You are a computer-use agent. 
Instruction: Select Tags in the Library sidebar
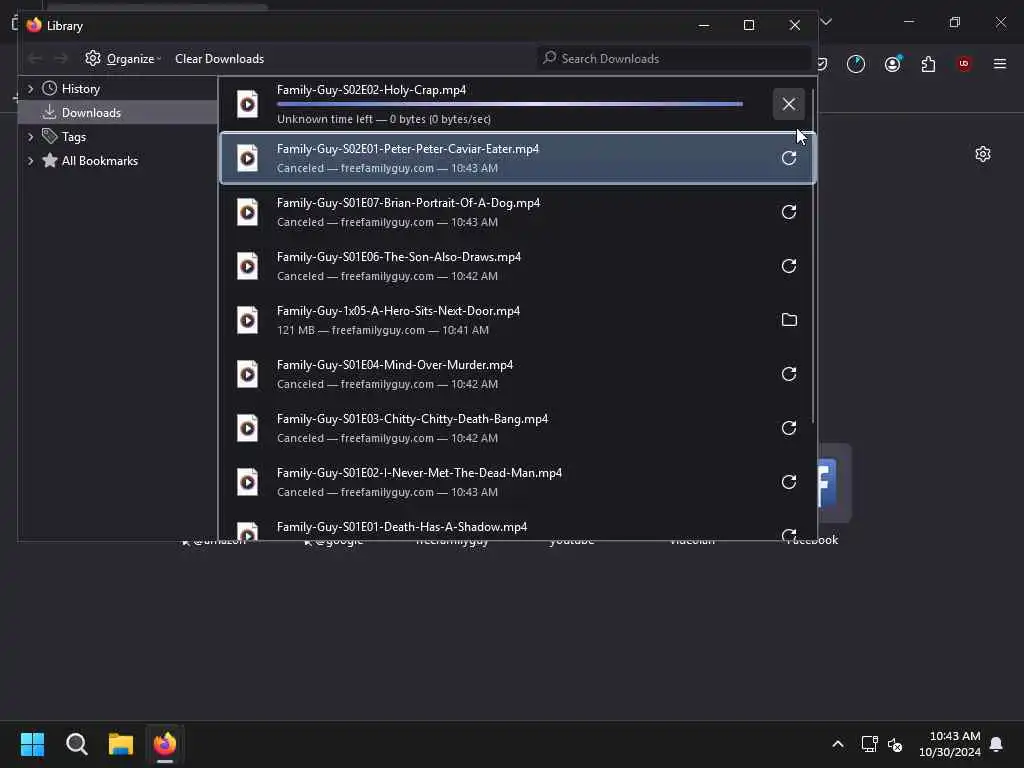73,136
